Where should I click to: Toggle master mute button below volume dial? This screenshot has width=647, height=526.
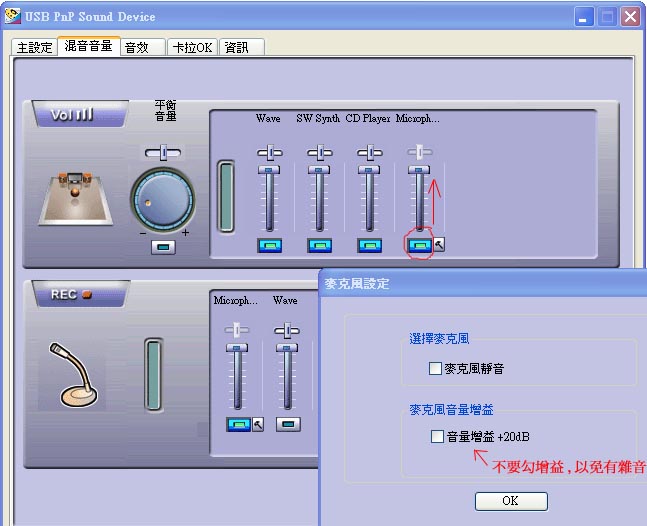[x=163, y=247]
